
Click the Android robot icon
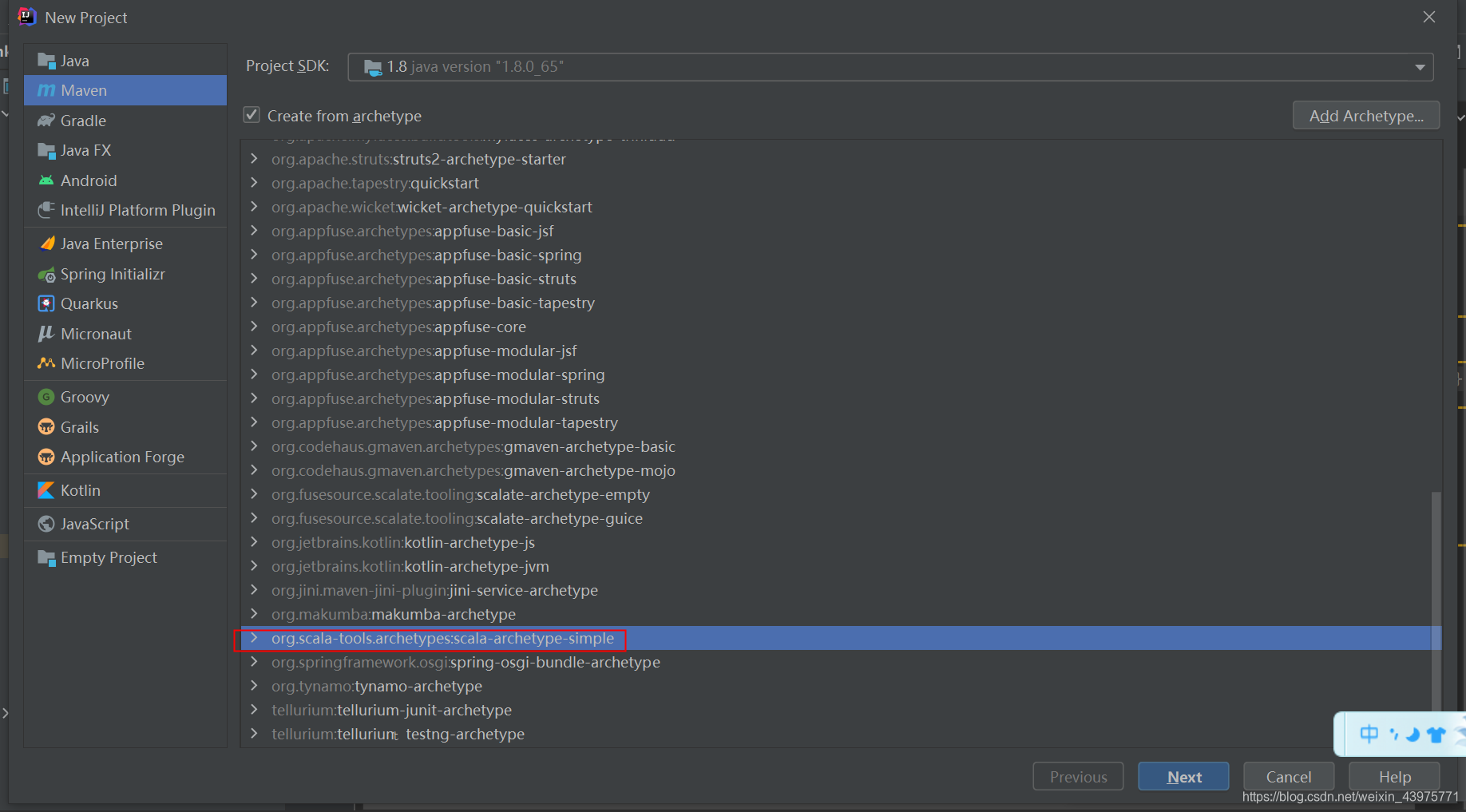[x=46, y=180]
